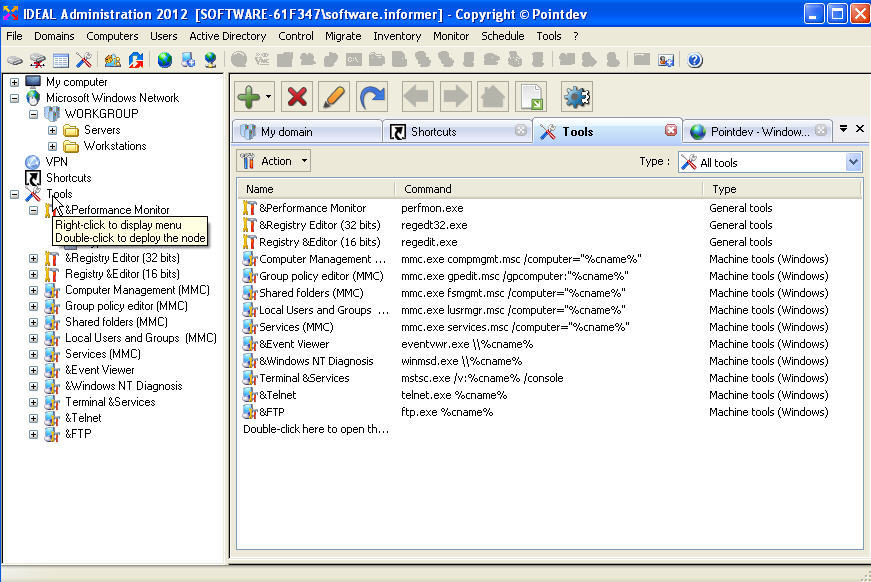Open dropdown arrow beside the green plus

coord(268,97)
